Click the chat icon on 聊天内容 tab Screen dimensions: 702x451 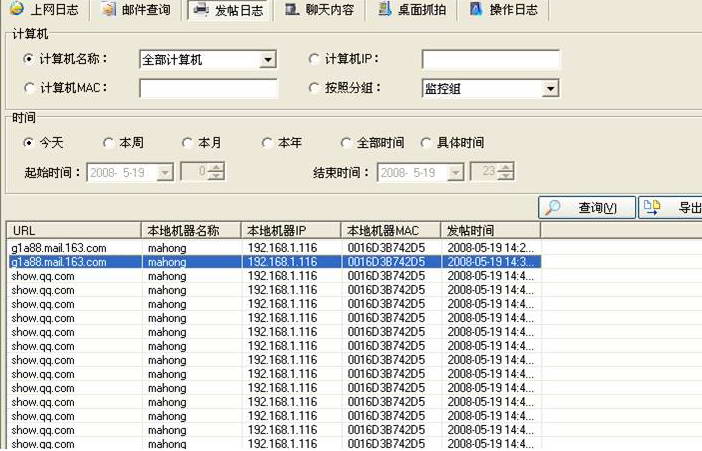click(x=292, y=9)
